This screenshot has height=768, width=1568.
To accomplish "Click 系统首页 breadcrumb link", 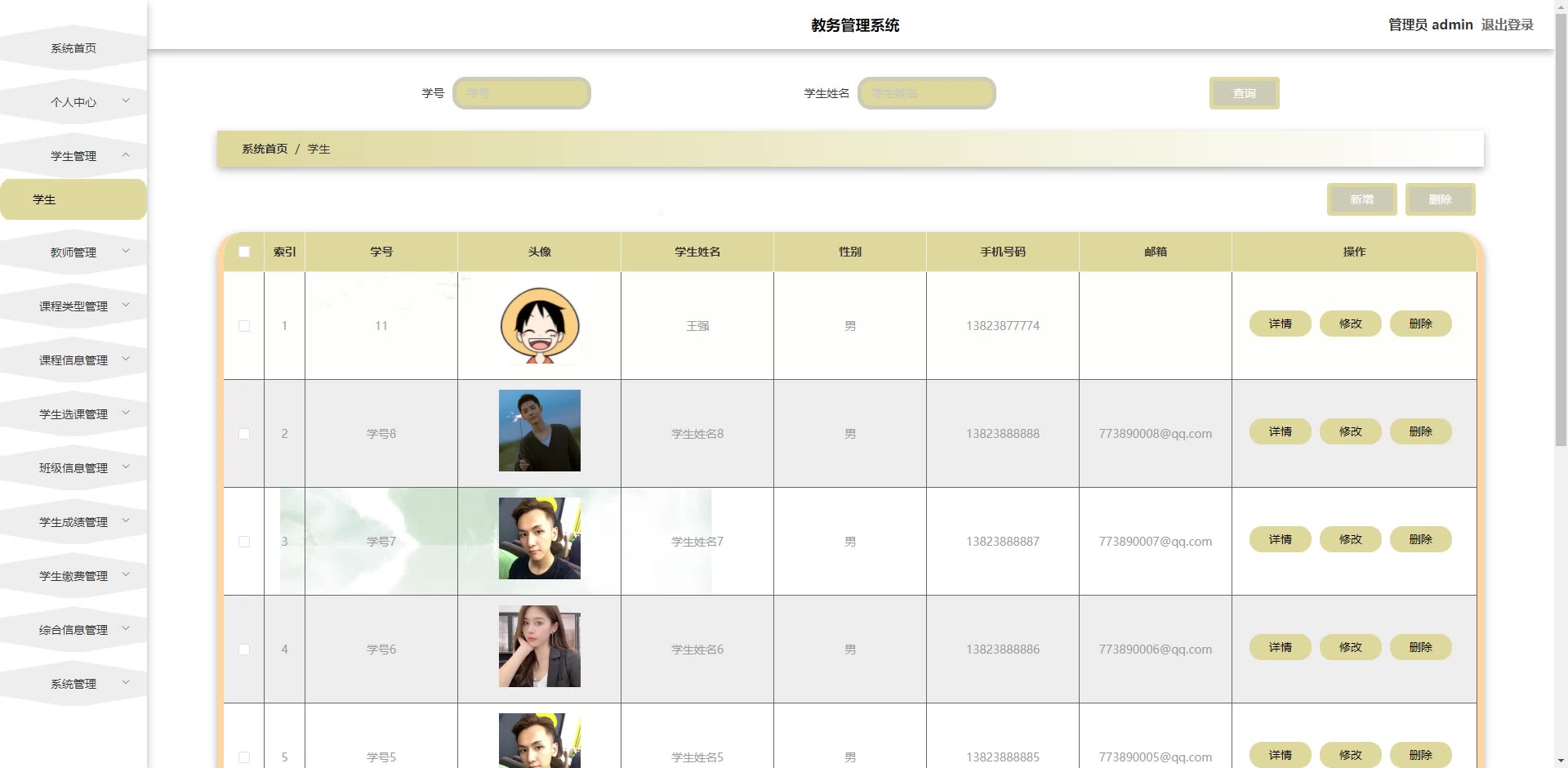I will click(x=265, y=149).
